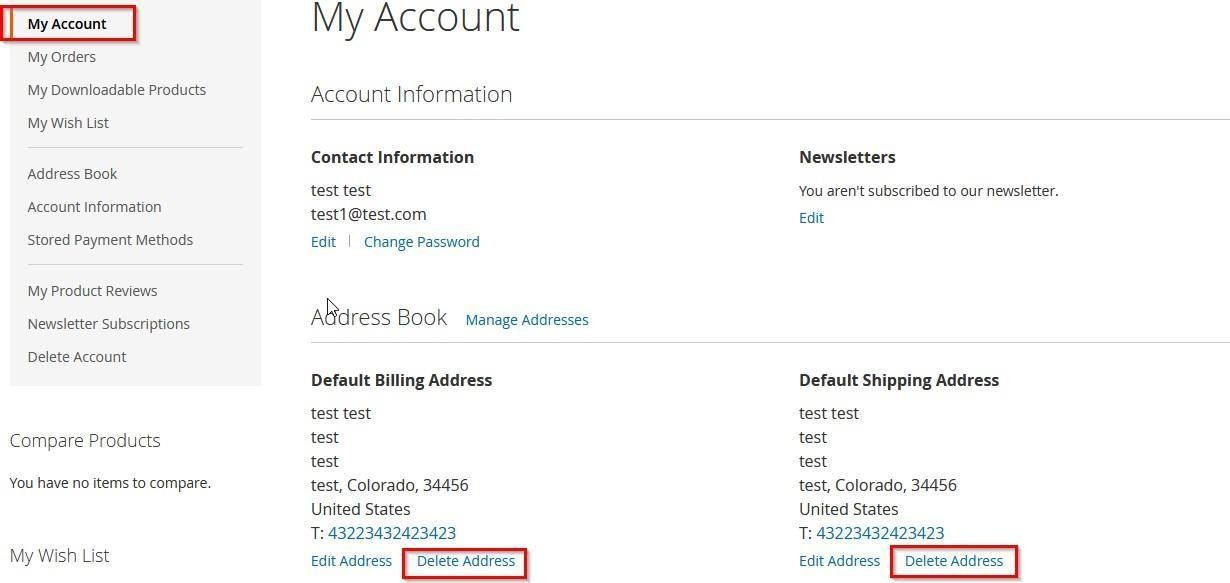Click billing address phone number
Screen dimensions: 1230x583
click(x=392, y=533)
